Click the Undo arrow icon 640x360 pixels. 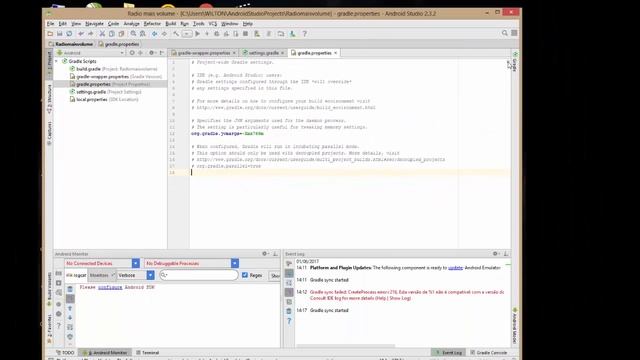pyautogui.click(x=81, y=34)
